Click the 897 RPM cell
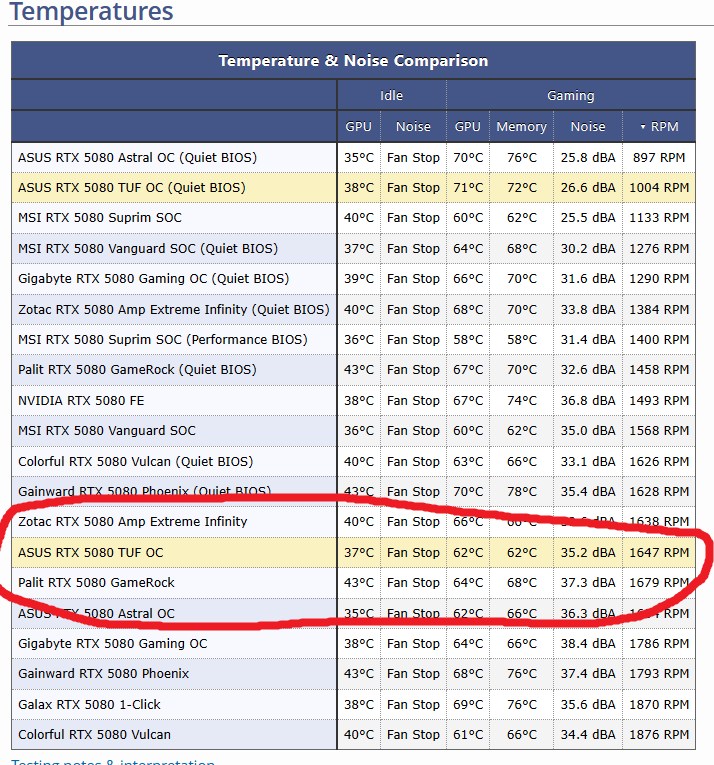The height and width of the screenshot is (765, 714). 659,158
